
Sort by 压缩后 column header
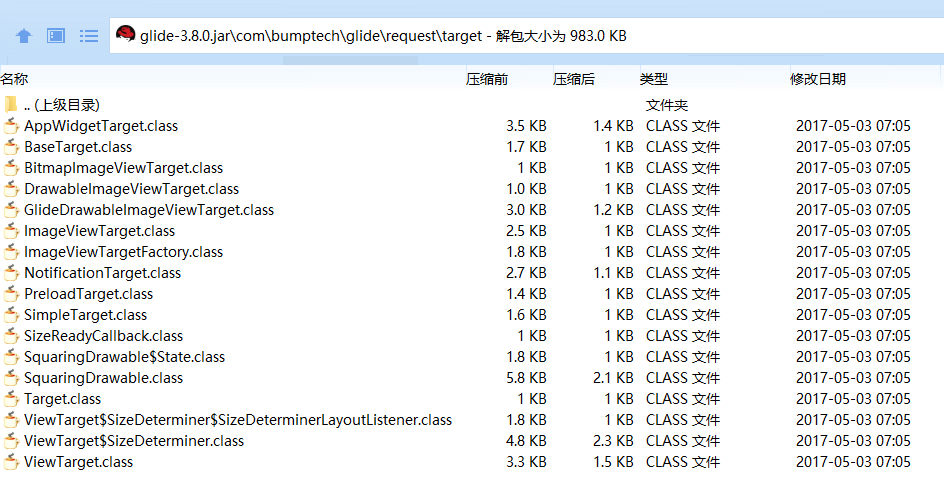(x=574, y=79)
